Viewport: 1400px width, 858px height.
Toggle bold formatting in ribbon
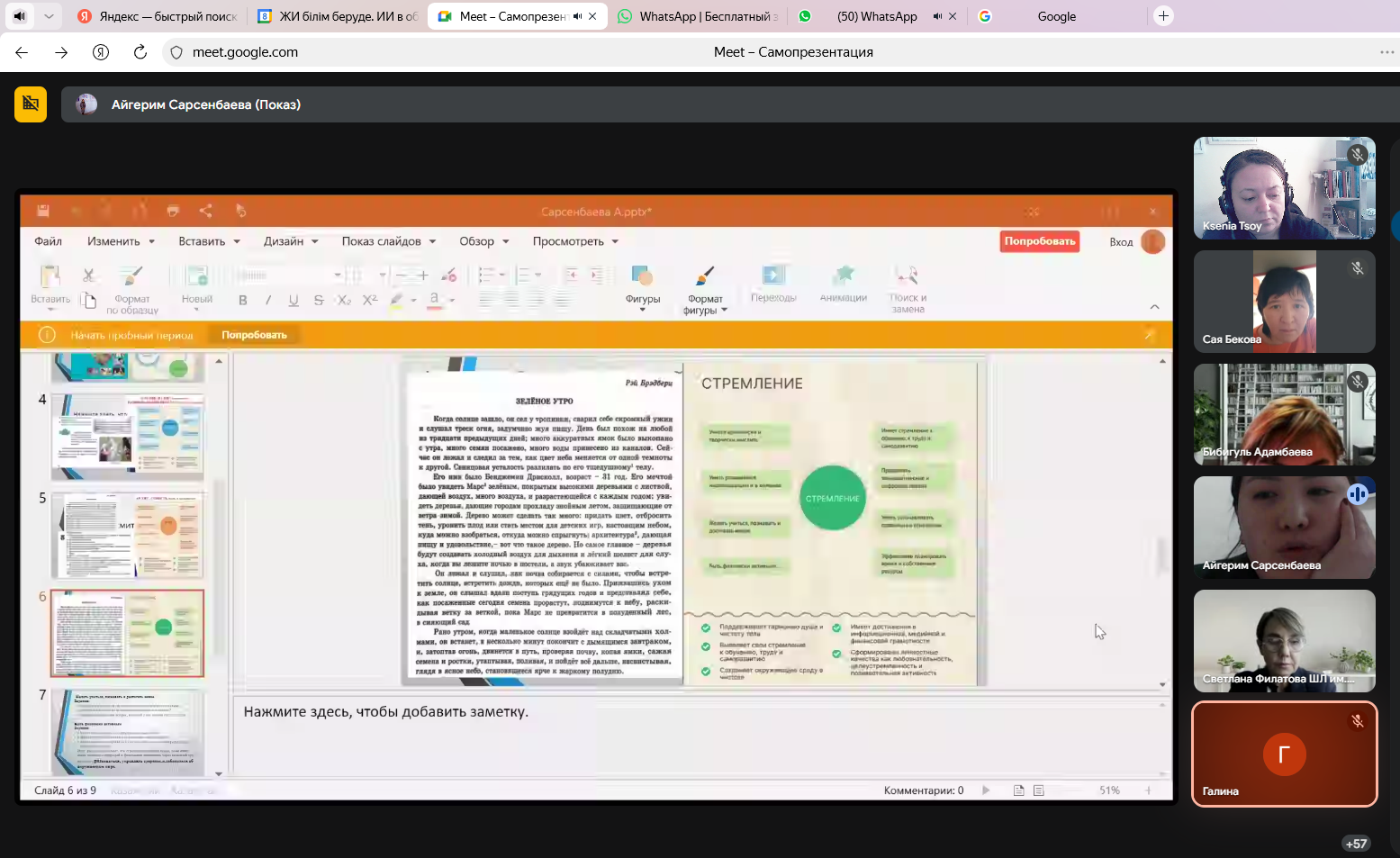242,301
